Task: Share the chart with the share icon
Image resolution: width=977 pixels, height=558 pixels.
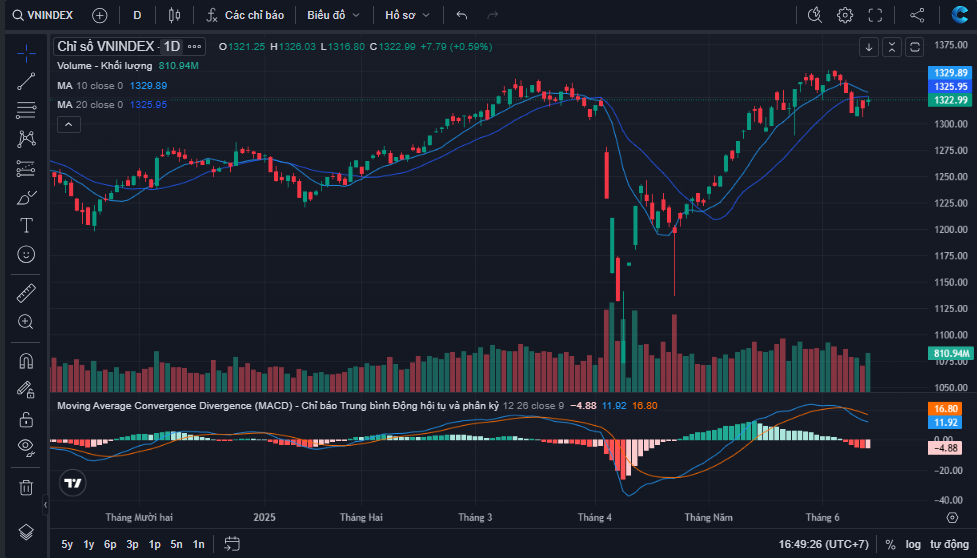Action: pyautogui.click(x=917, y=15)
